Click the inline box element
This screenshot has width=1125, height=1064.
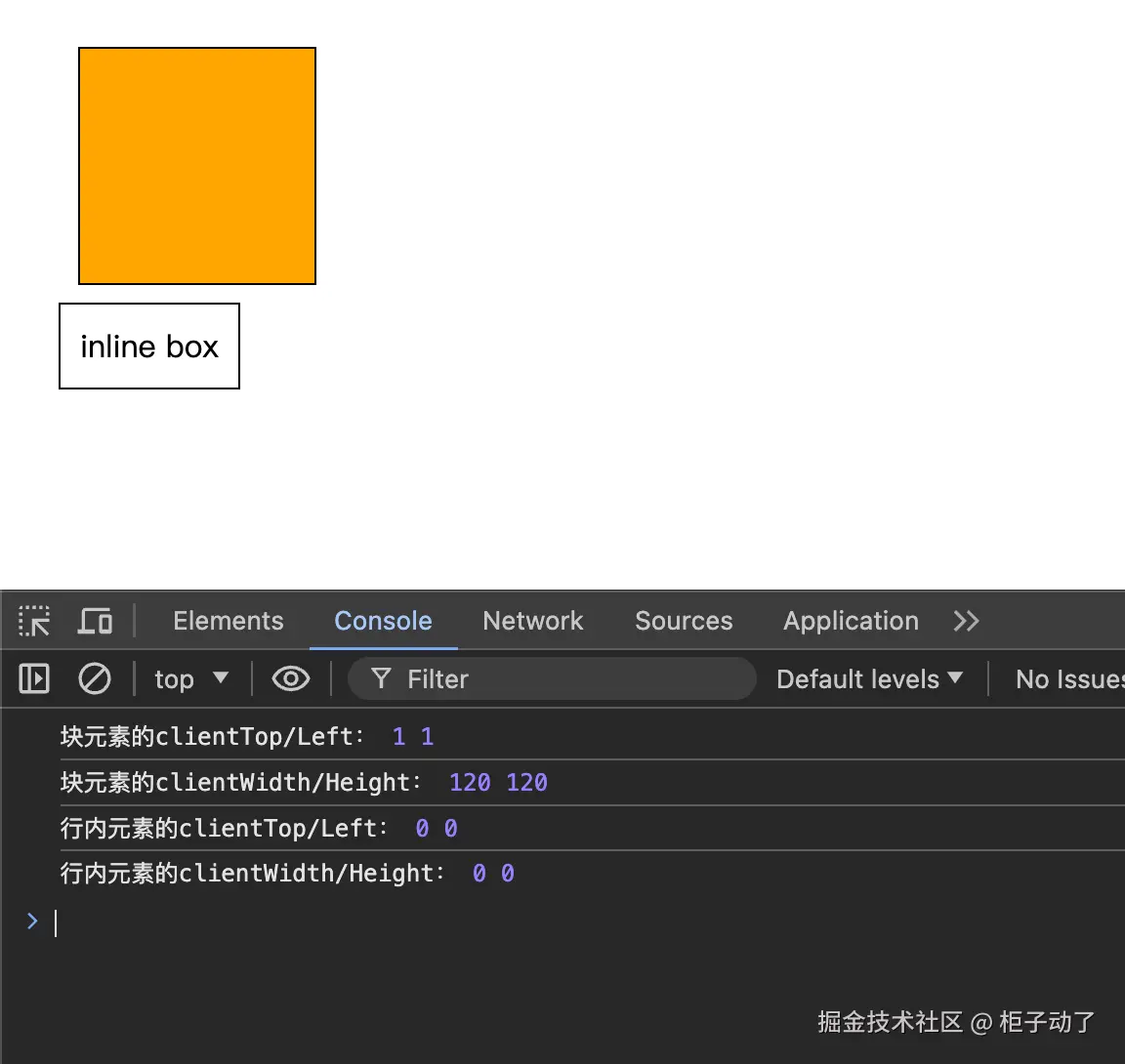[x=149, y=347]
